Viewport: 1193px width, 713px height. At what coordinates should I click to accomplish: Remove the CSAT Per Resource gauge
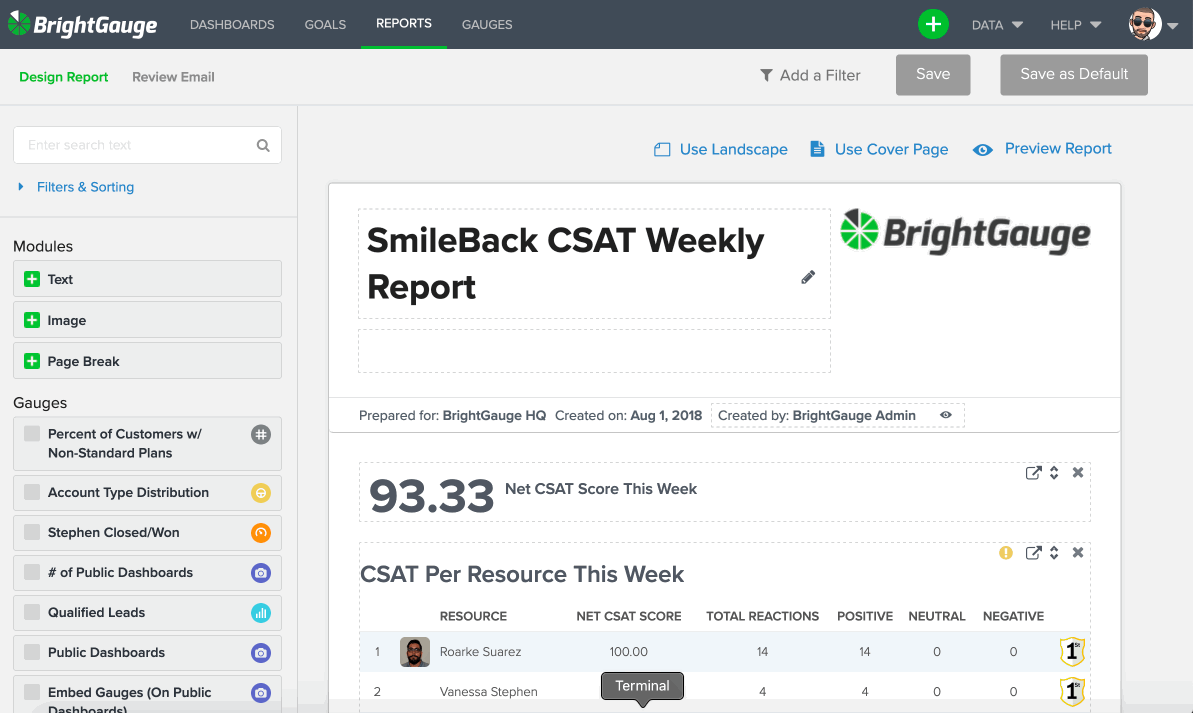[x=1077, y=552]
